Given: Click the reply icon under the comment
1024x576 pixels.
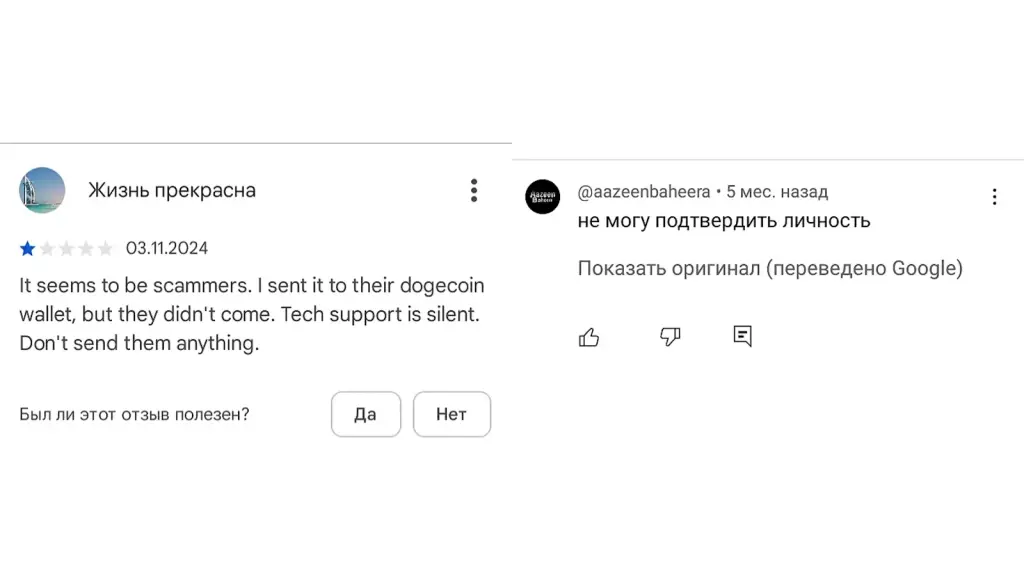Looking at the screenshot, I should pos(743,336).
